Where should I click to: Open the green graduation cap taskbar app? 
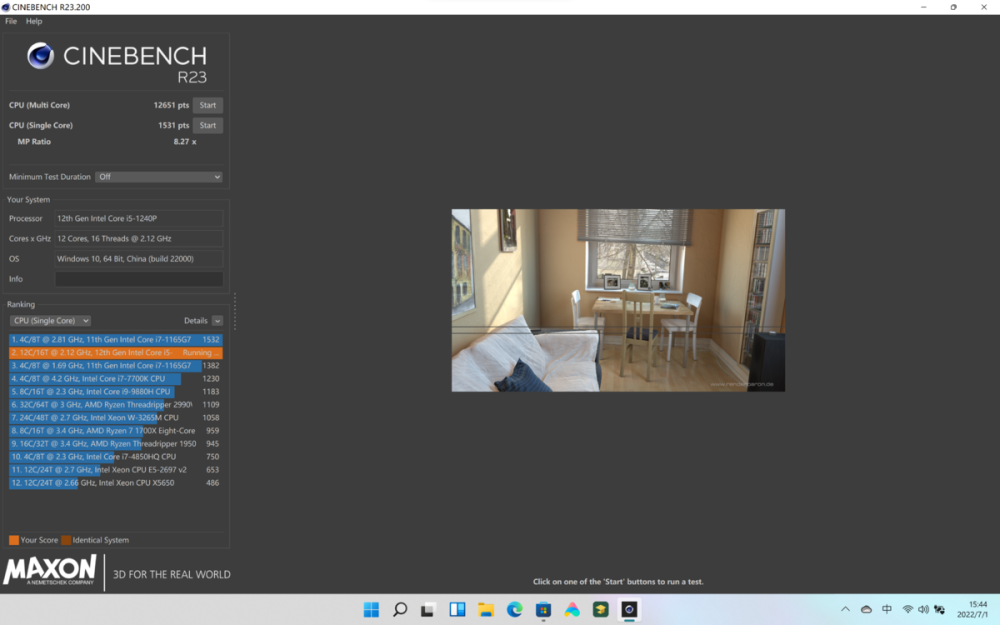point(601,610)
